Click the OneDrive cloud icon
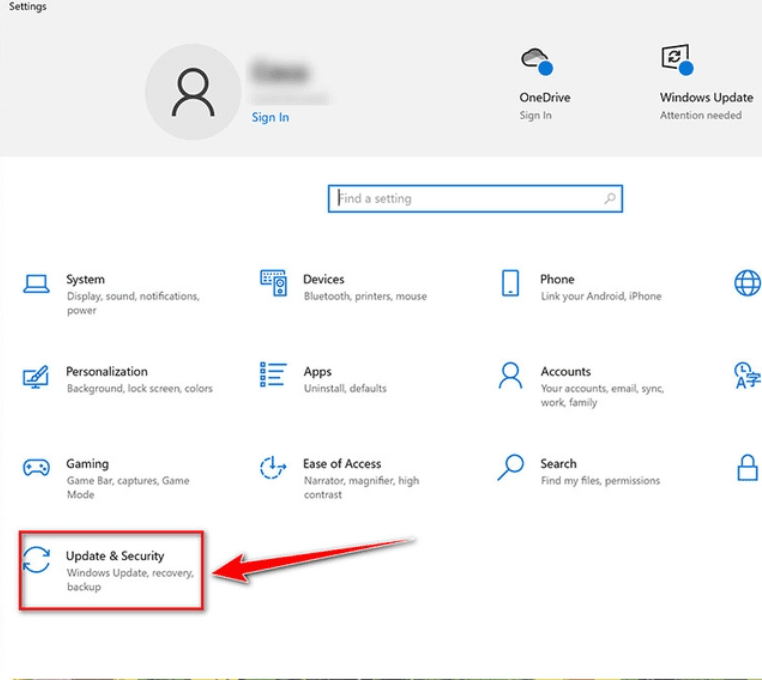The width and height of the screenshot is (762, 682). 537,61
